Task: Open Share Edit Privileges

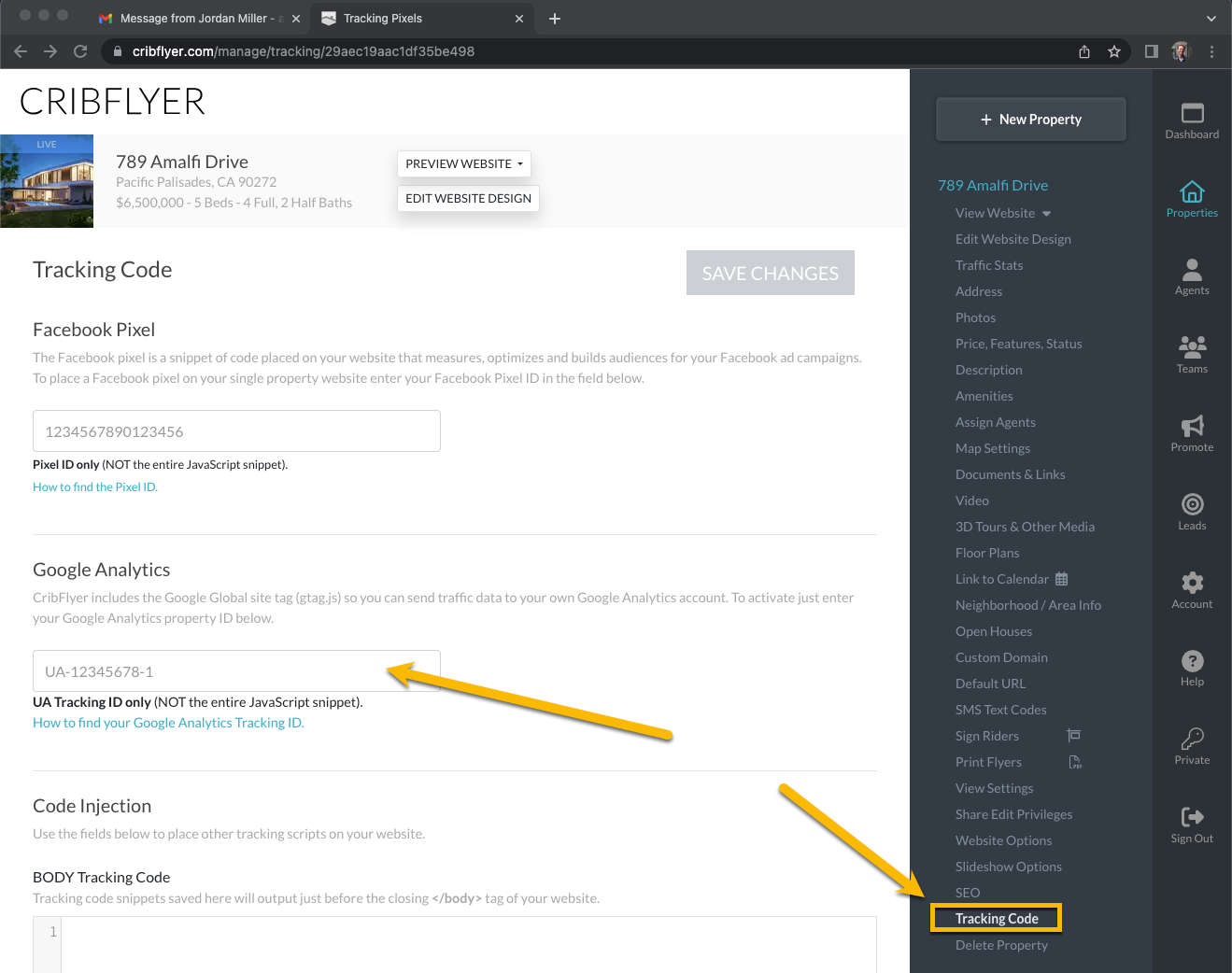Action: (x=1013, y=814)
